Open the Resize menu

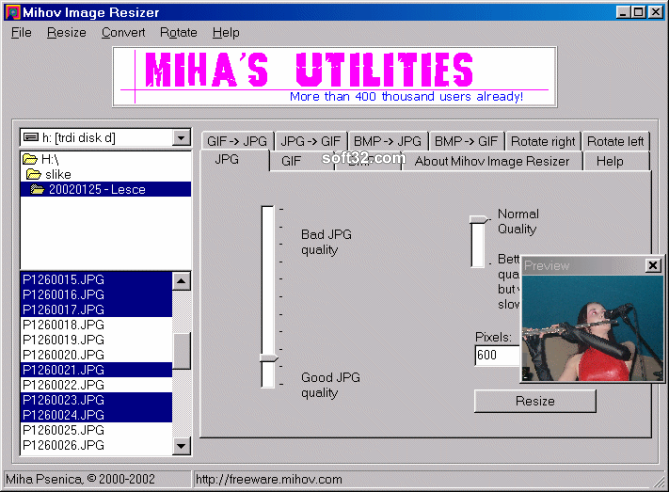click(67, 32)
